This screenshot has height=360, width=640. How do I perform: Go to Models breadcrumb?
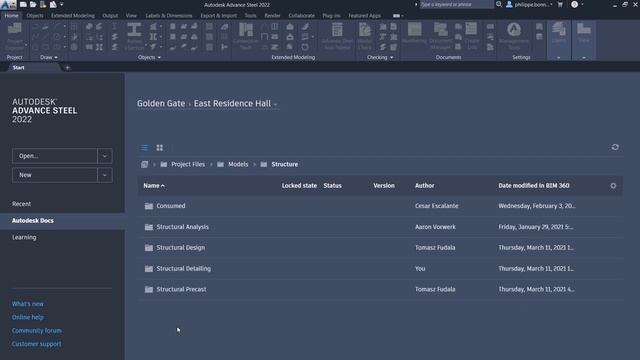(238, 164)
